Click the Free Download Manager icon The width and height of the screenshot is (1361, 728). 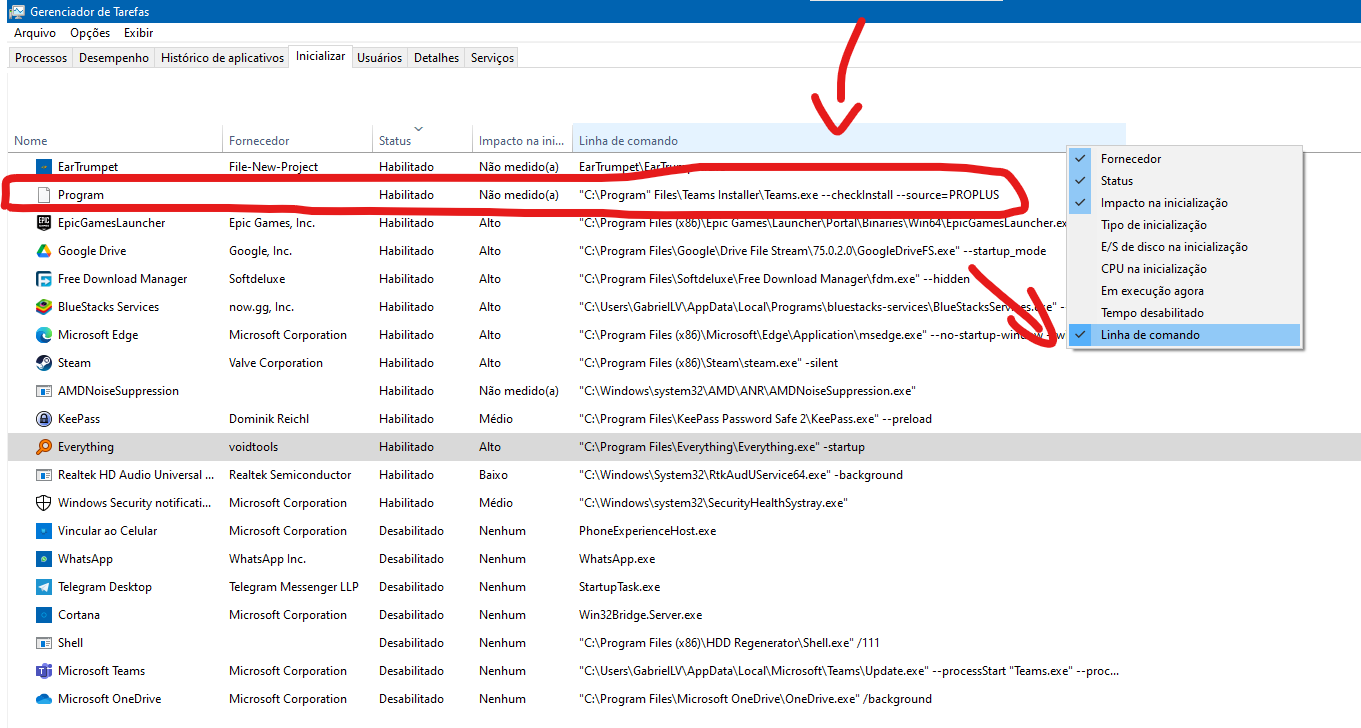(x=43, y=279)
